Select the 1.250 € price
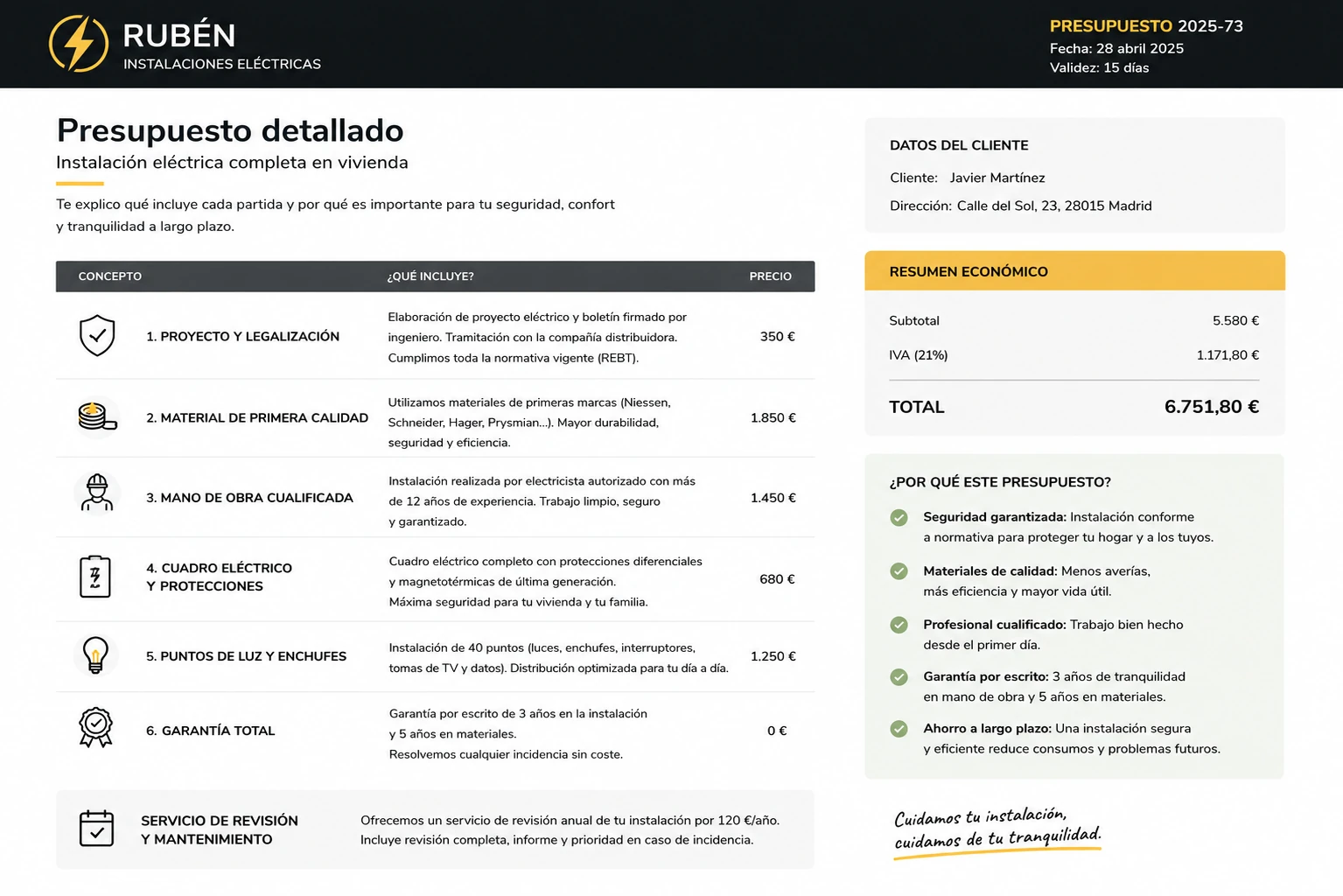The image size is (1343, 896). 773,655
